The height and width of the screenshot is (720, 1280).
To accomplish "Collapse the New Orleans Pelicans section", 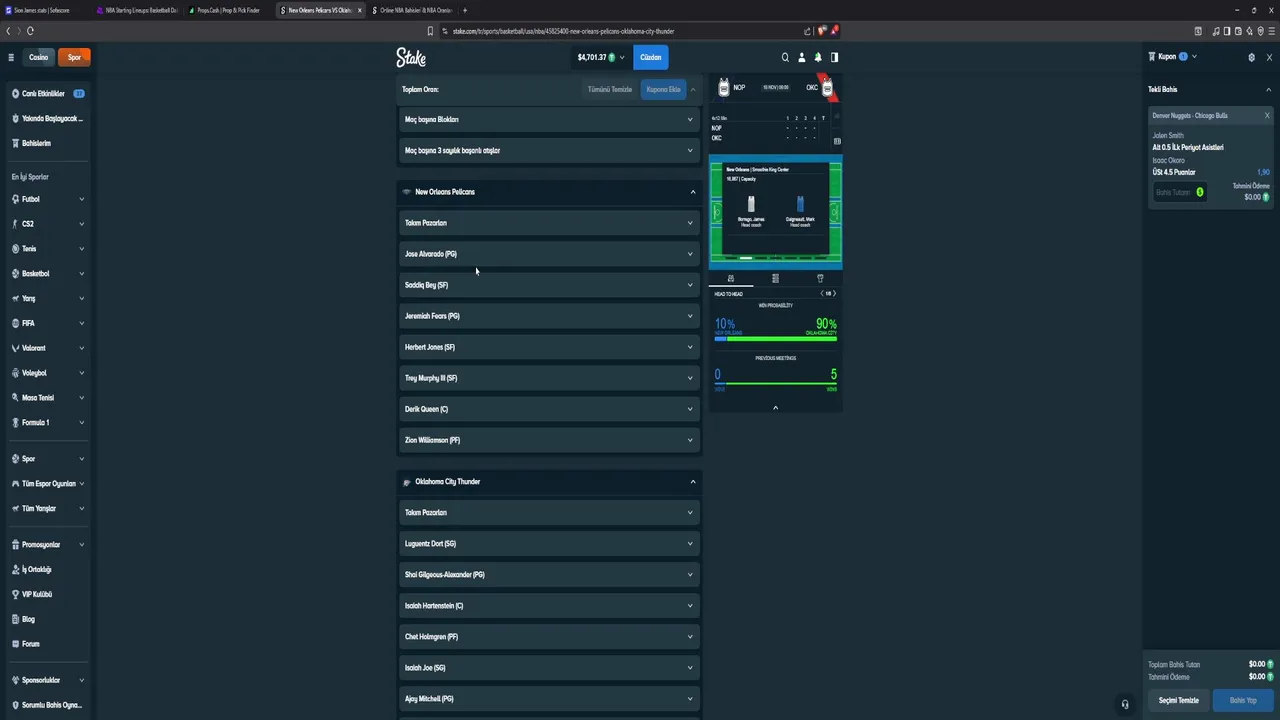I will pyautogui.click(x=549, y=192).
